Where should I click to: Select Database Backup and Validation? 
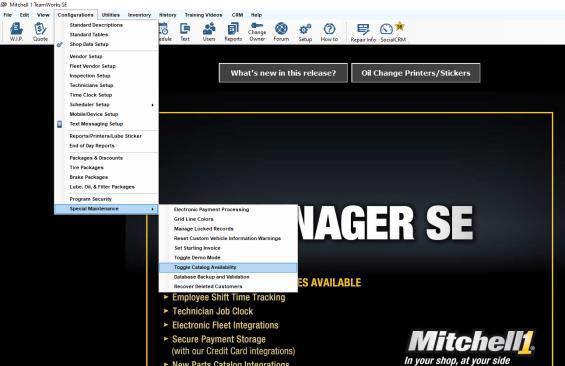click(228, 277)
